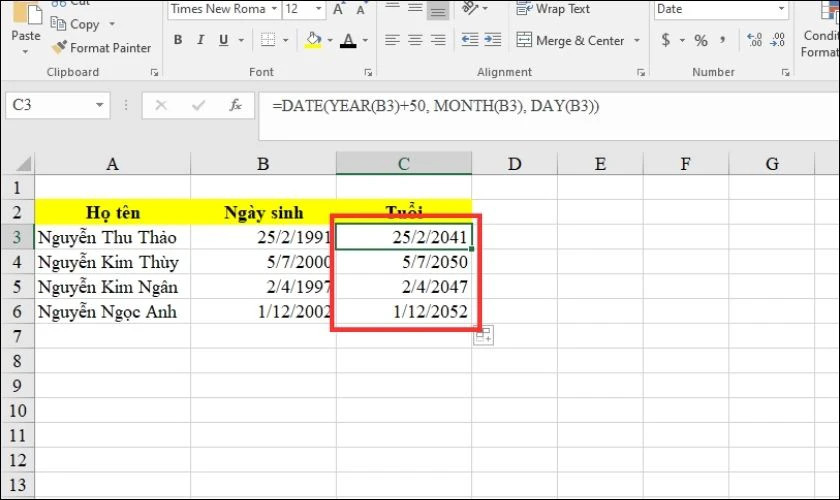Select cell showing 5/7/2000
840x500 pixels.
click(x=263, y=262)
